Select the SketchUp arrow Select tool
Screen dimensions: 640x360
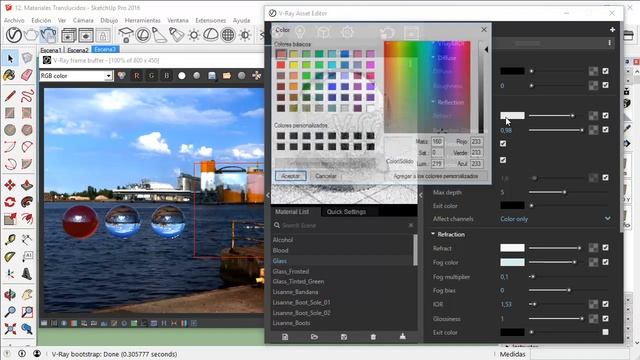(10, 59)
